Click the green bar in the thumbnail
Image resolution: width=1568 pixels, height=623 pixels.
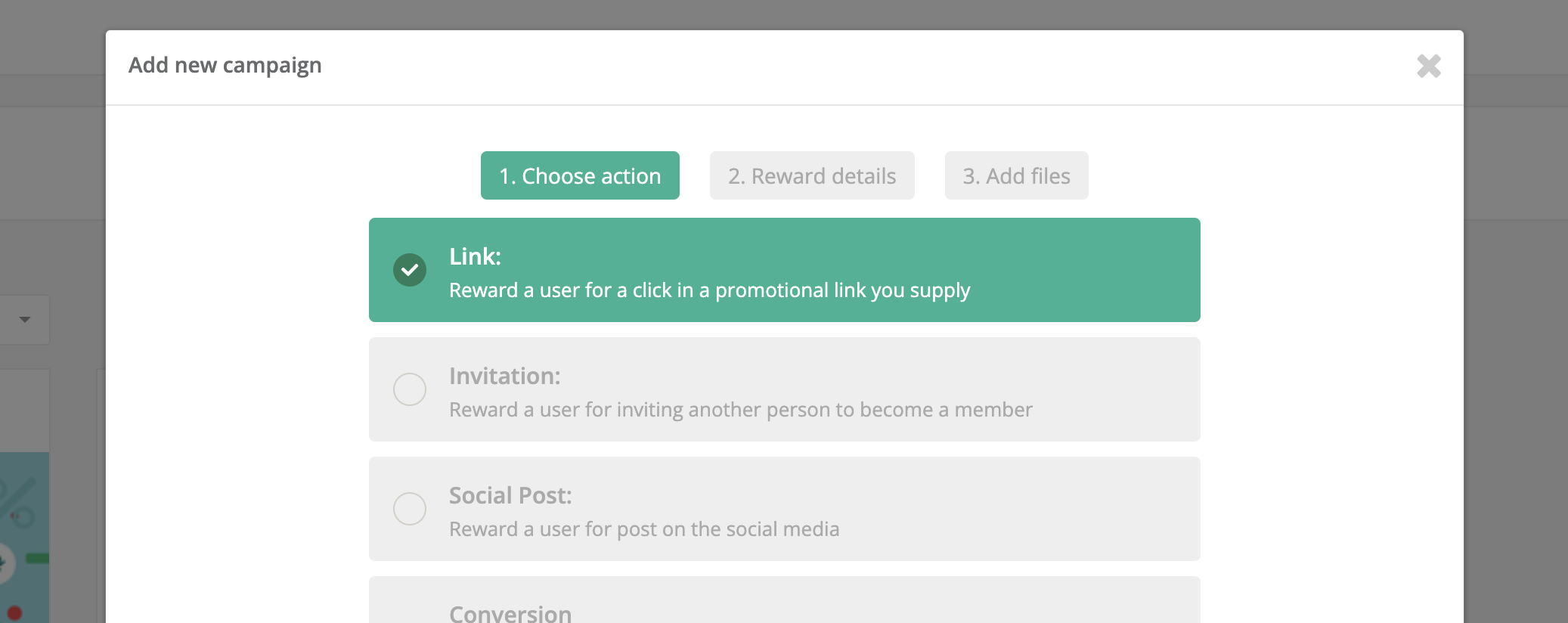[x=38, y=559]
